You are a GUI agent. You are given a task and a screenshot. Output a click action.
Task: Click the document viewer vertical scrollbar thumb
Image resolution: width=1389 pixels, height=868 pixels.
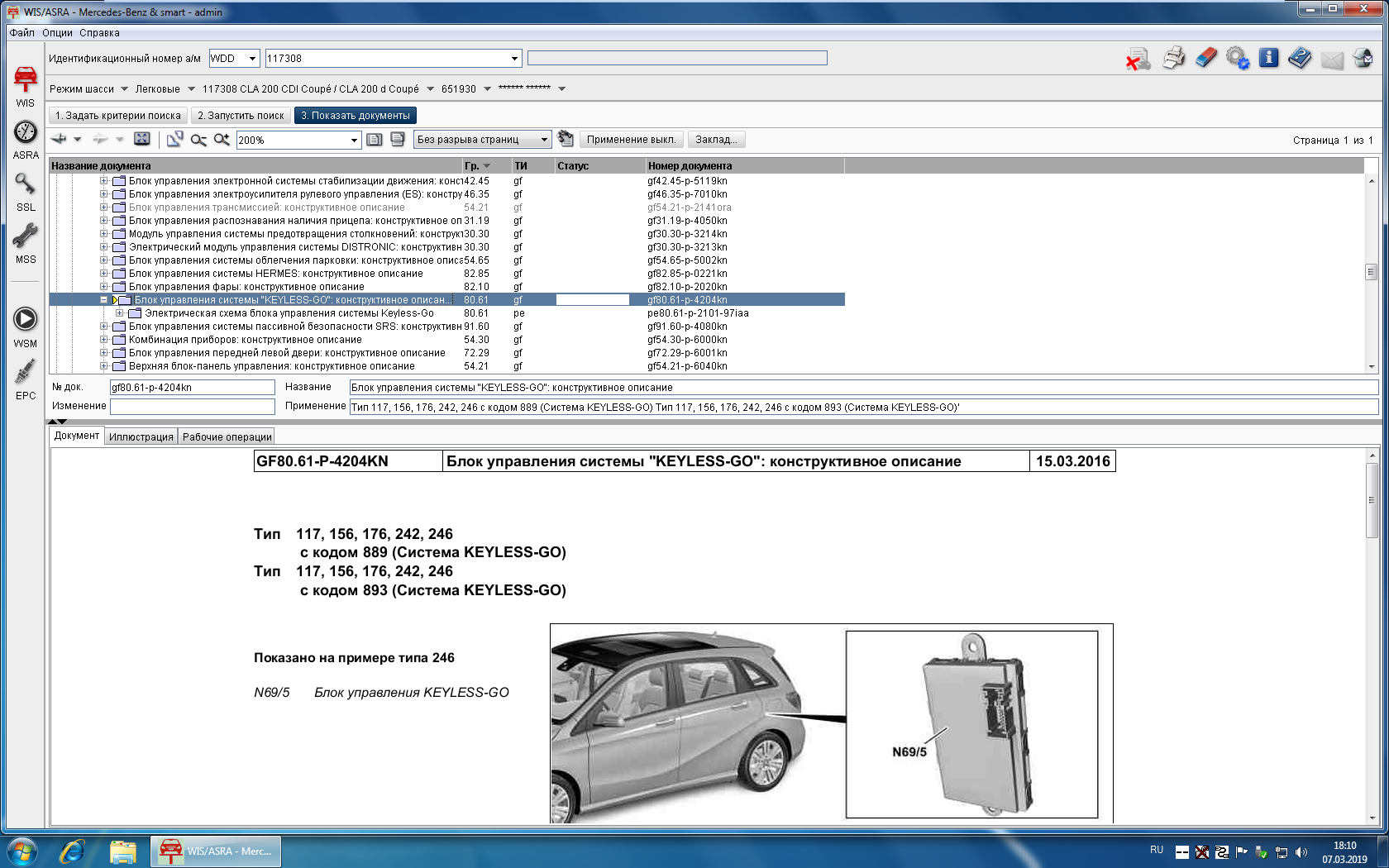pyautogui.click(x=1372, y=500)
